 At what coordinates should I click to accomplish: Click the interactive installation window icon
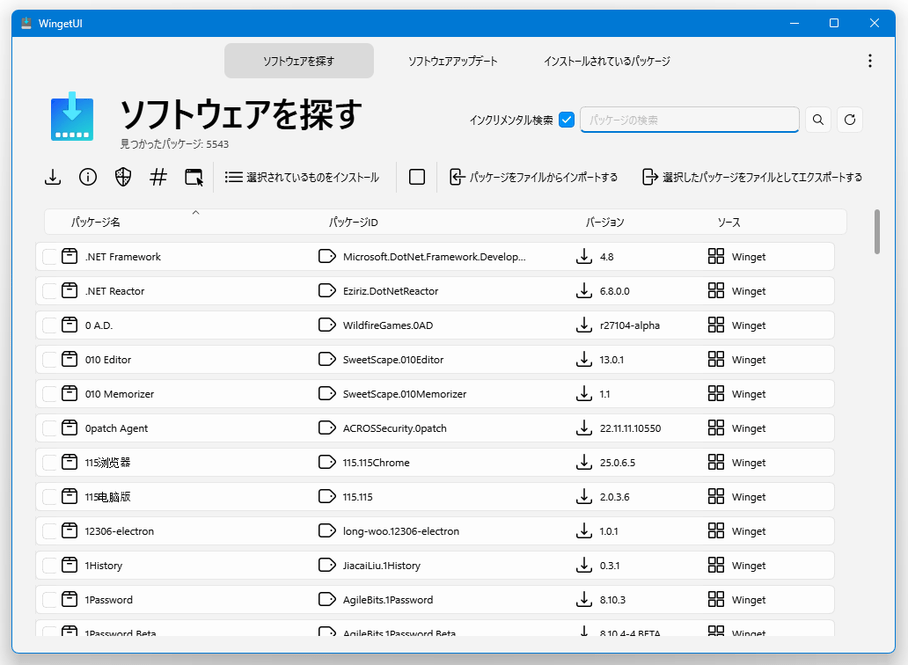tap(194, 177)
